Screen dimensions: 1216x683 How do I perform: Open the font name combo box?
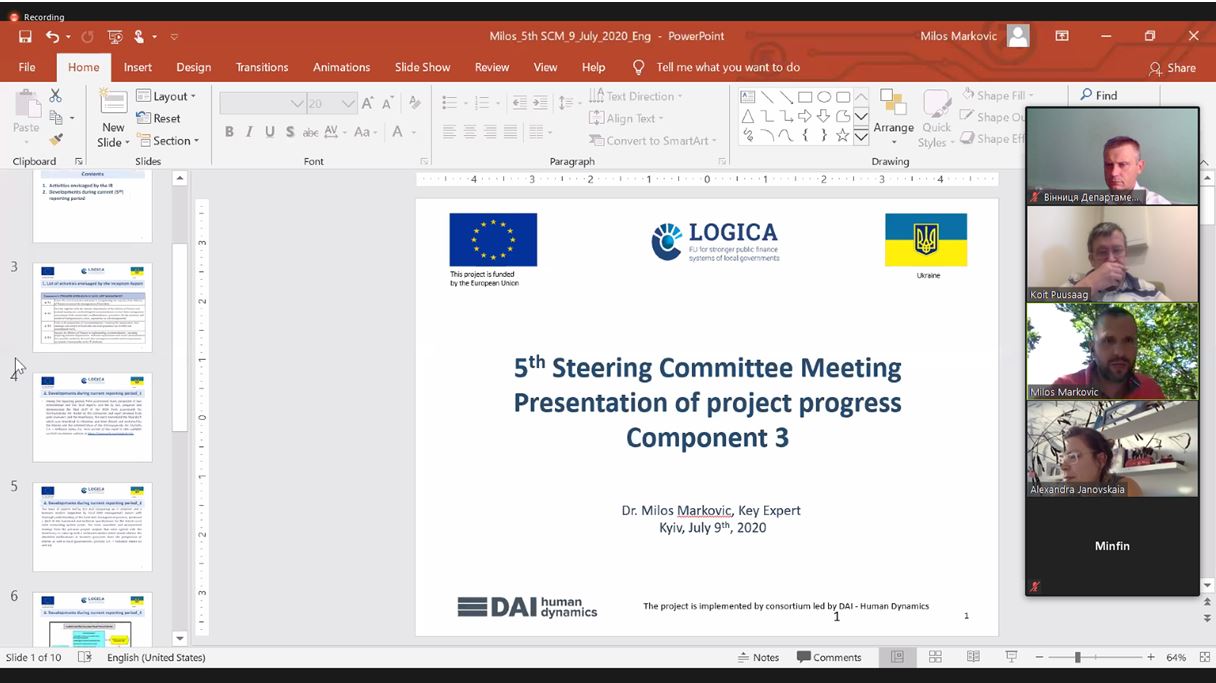(x=262, y=103)
